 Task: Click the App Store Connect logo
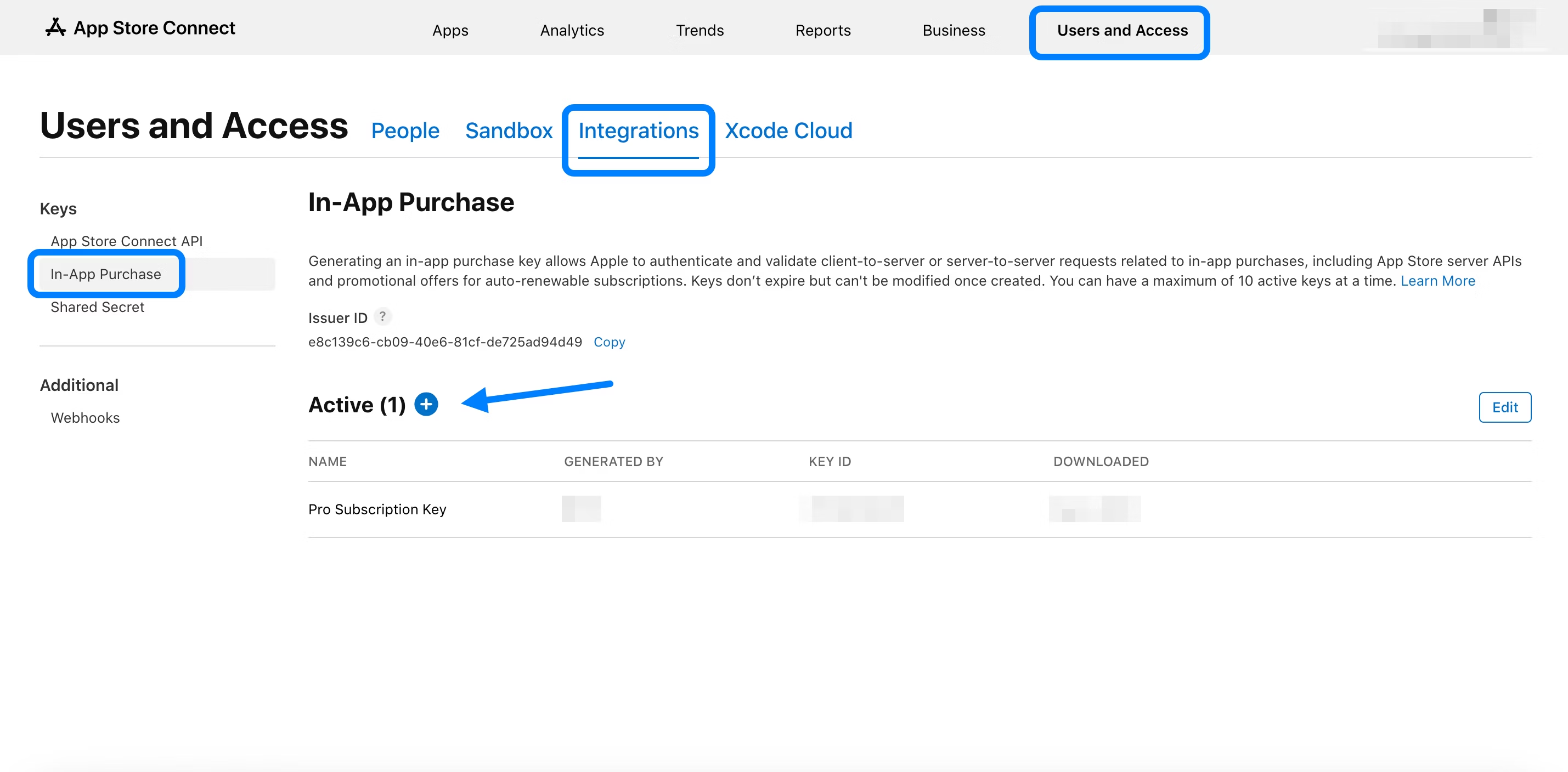click(140, 28)
